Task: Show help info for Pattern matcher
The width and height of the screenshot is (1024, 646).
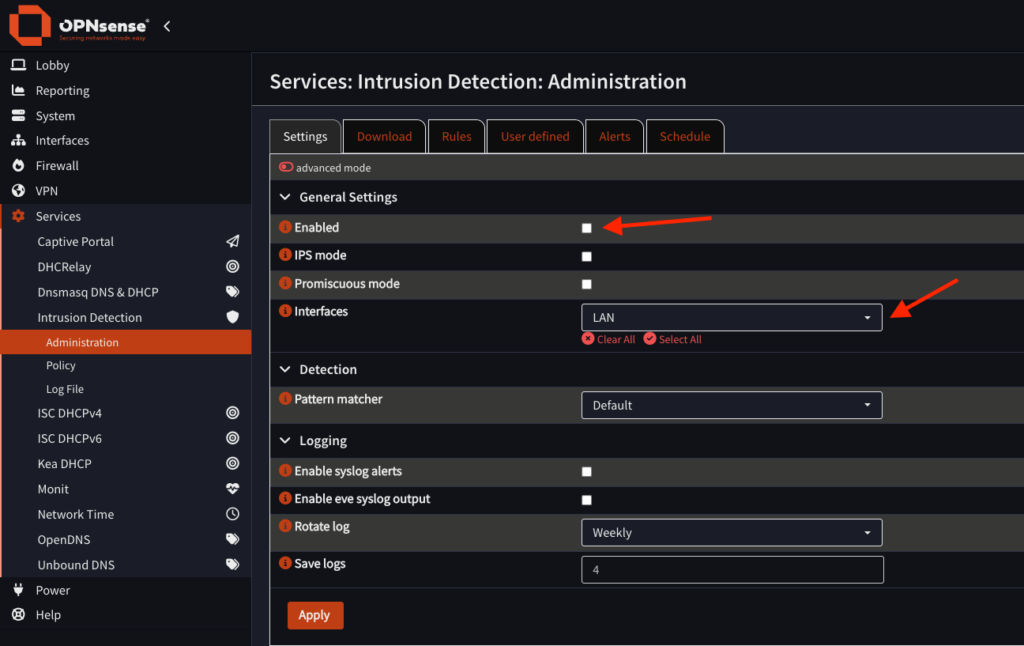Action: pyautogui.click(x=285, y=398)
